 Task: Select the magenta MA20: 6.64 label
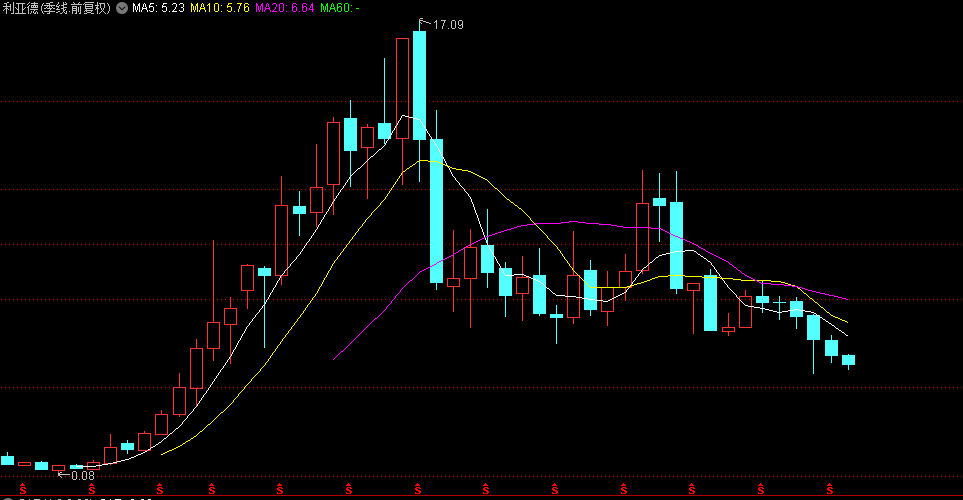click(284, 8)
